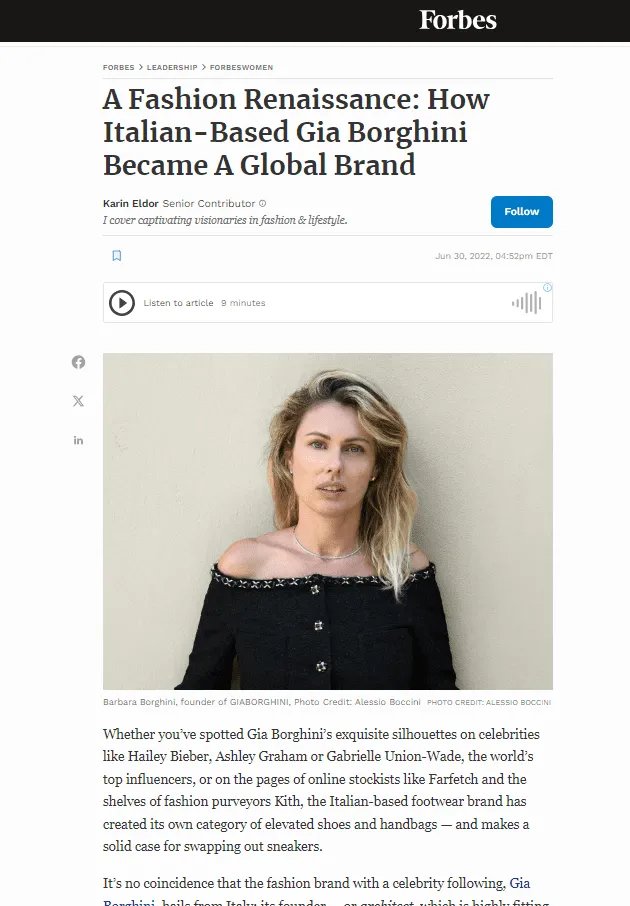This screenshot has width=630, height=906.
Task: Bookmark the article for later
Action: [x=117, y=255]
